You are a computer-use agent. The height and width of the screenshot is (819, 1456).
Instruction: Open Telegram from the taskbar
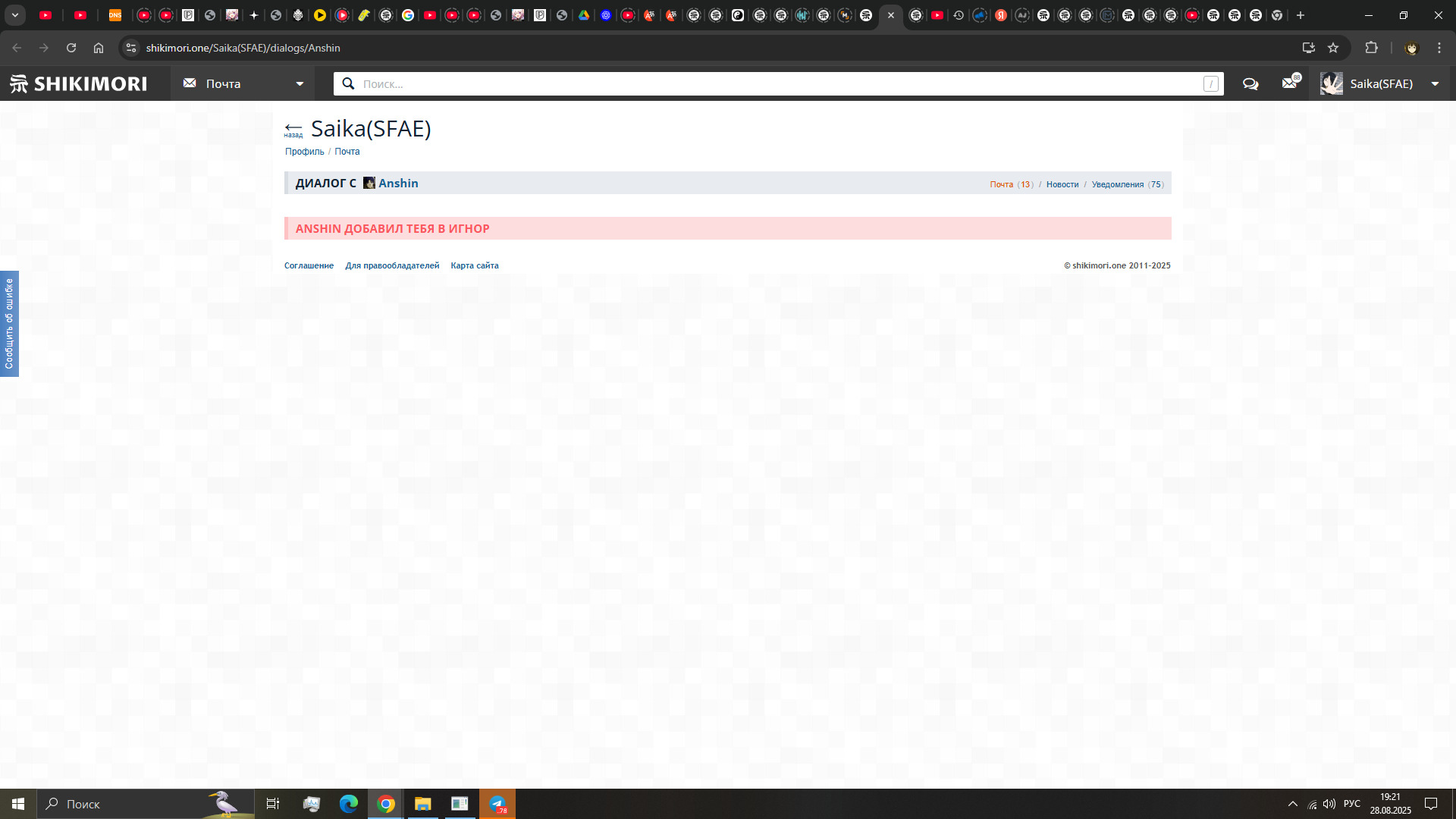pyautogui.click(x=497, y=804)
